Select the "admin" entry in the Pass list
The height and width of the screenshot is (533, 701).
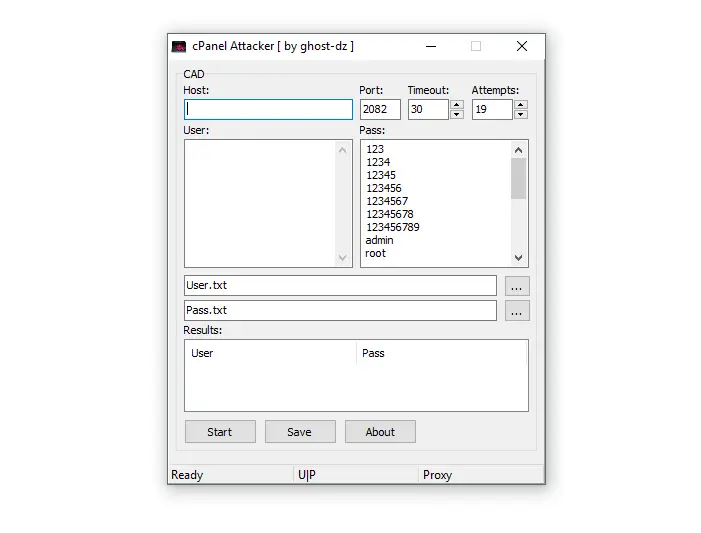tap(380, 240)
